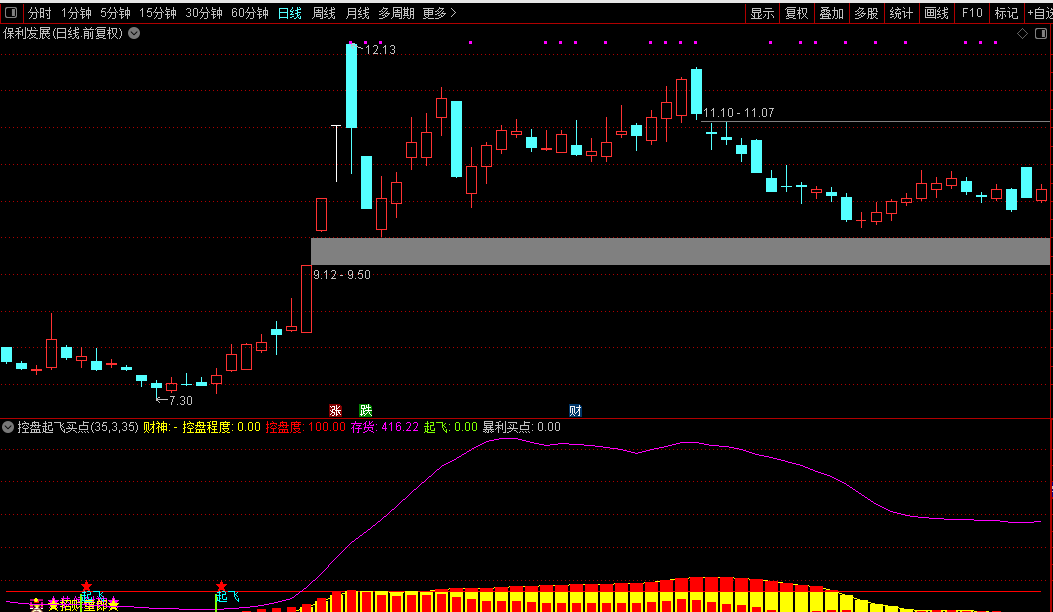Click indicator name 控盘起飞买点(35,3,35)
1053x612 pixels.
[78, 427]
